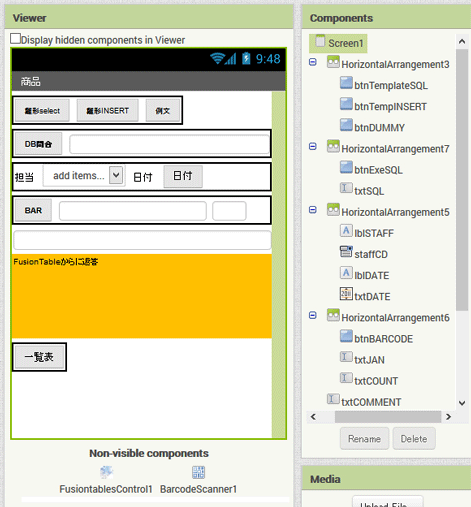
Task: Click the HorizontalArrangement7 layout icon
Action: [333, 147]
